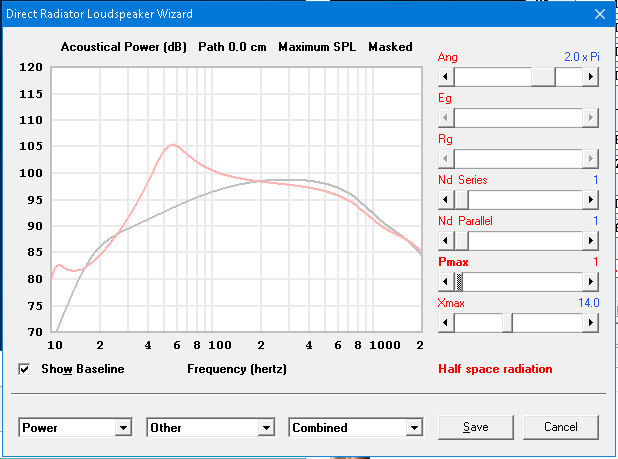
Task: Click the Maximum SPL label
Action: (317, 47)
